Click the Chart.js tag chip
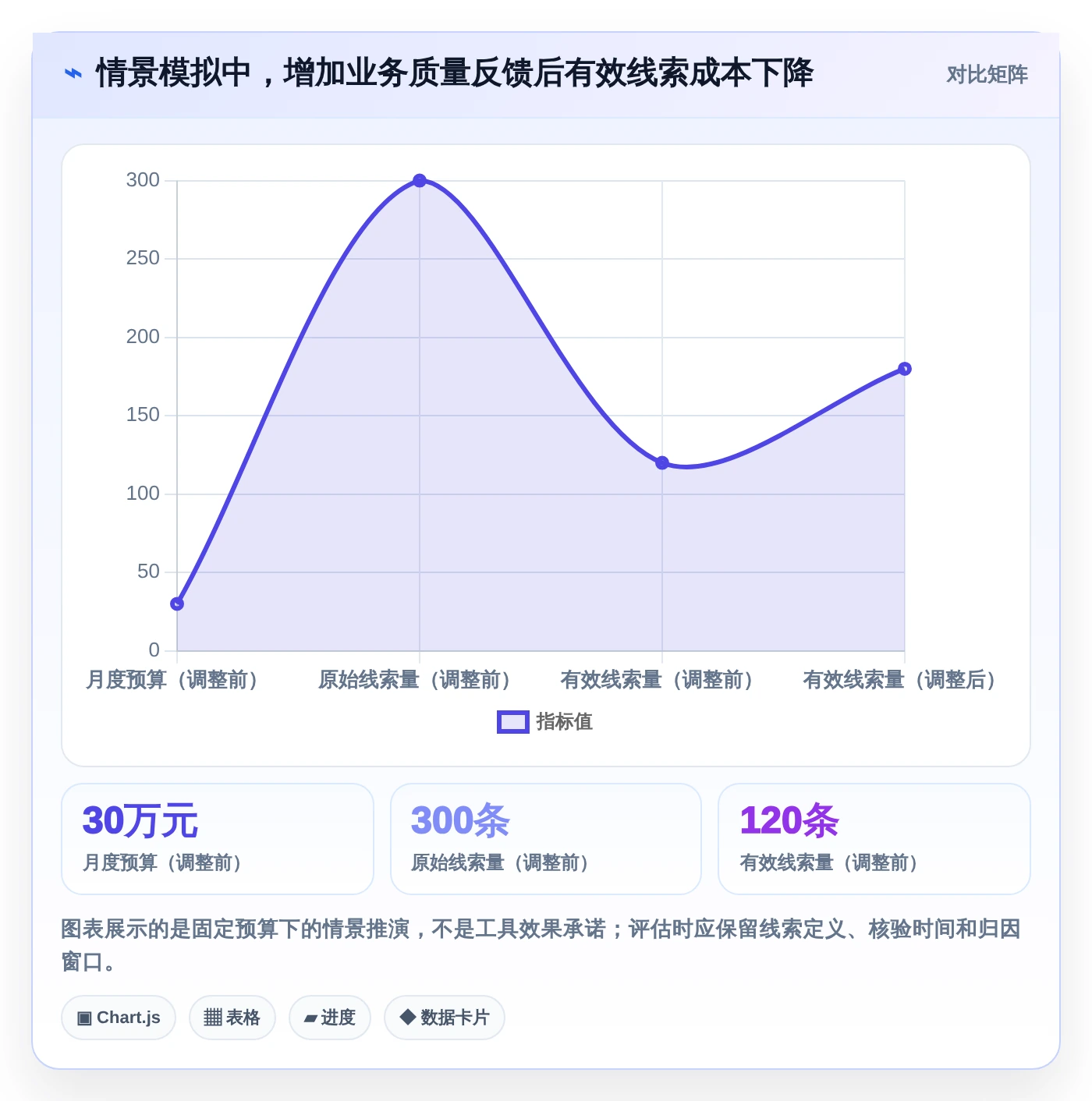 [119, 1018]
